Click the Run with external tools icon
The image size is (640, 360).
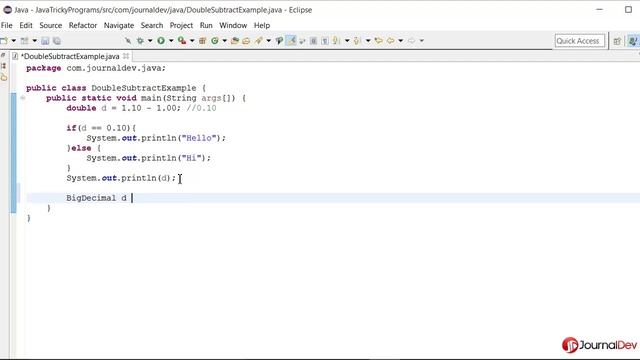tap(182, 41)
